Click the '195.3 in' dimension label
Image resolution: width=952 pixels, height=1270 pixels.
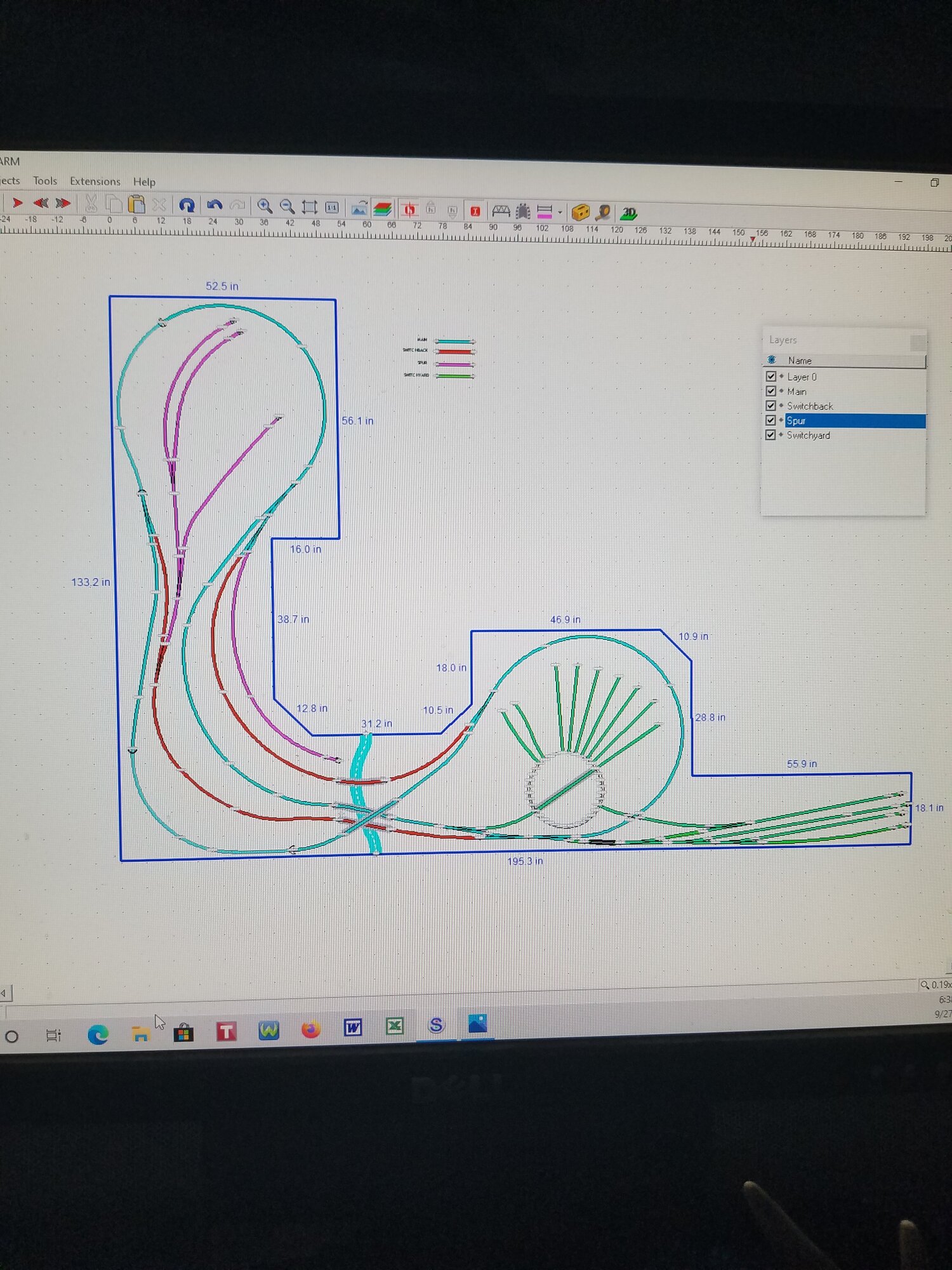(x=525, y=861)
